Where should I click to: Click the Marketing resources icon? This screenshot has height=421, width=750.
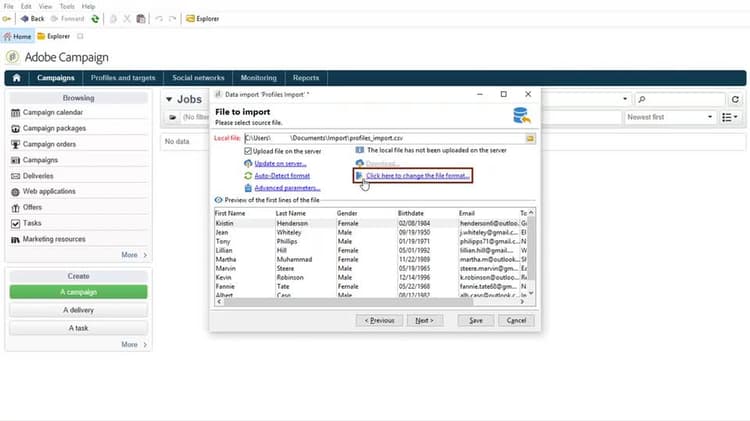(x=15, y=239)
